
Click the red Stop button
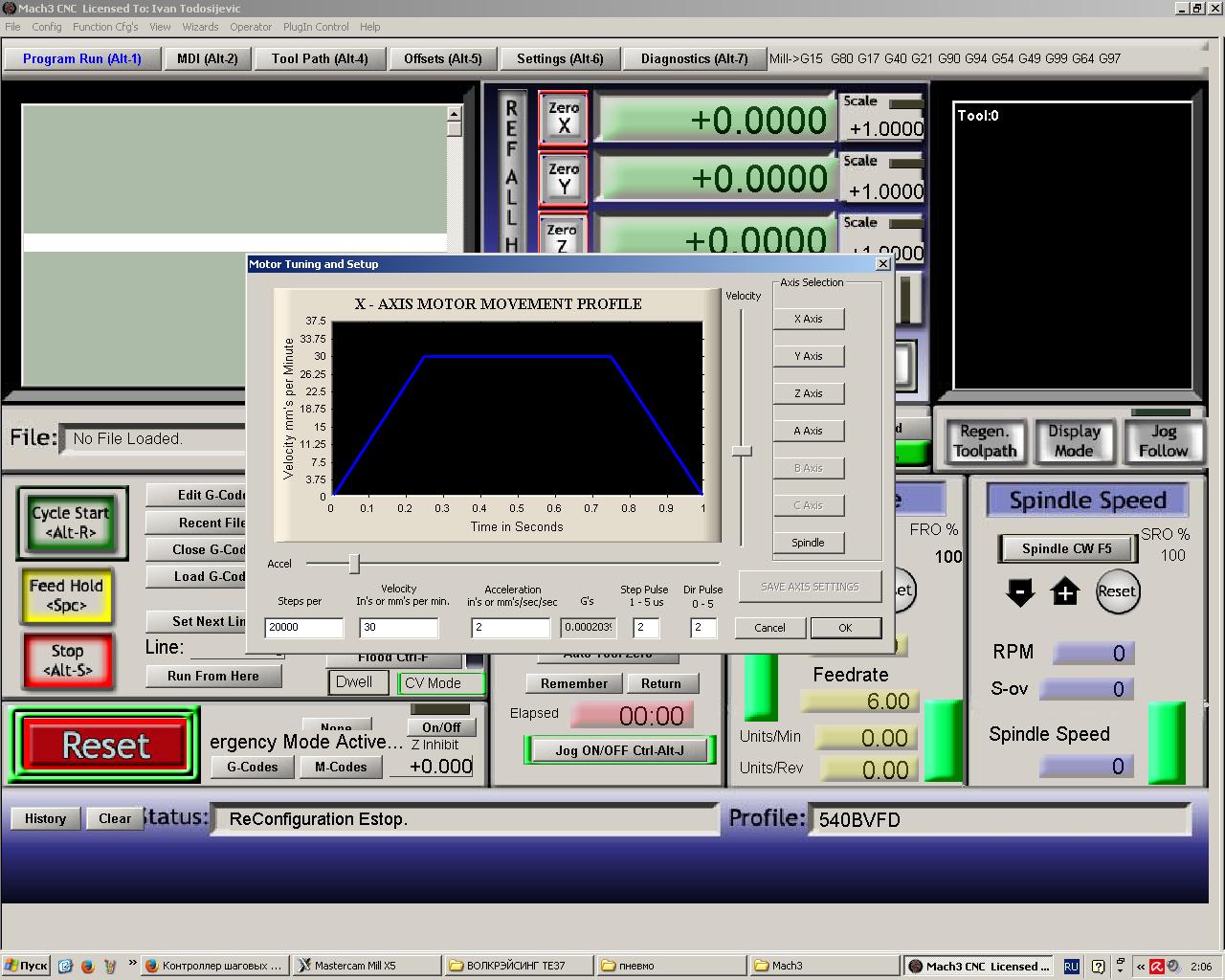tap(66, 660)
